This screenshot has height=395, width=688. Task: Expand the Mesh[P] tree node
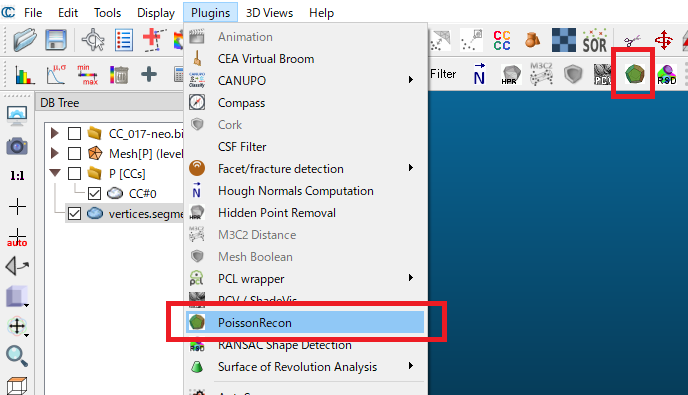tap(54, 153)
